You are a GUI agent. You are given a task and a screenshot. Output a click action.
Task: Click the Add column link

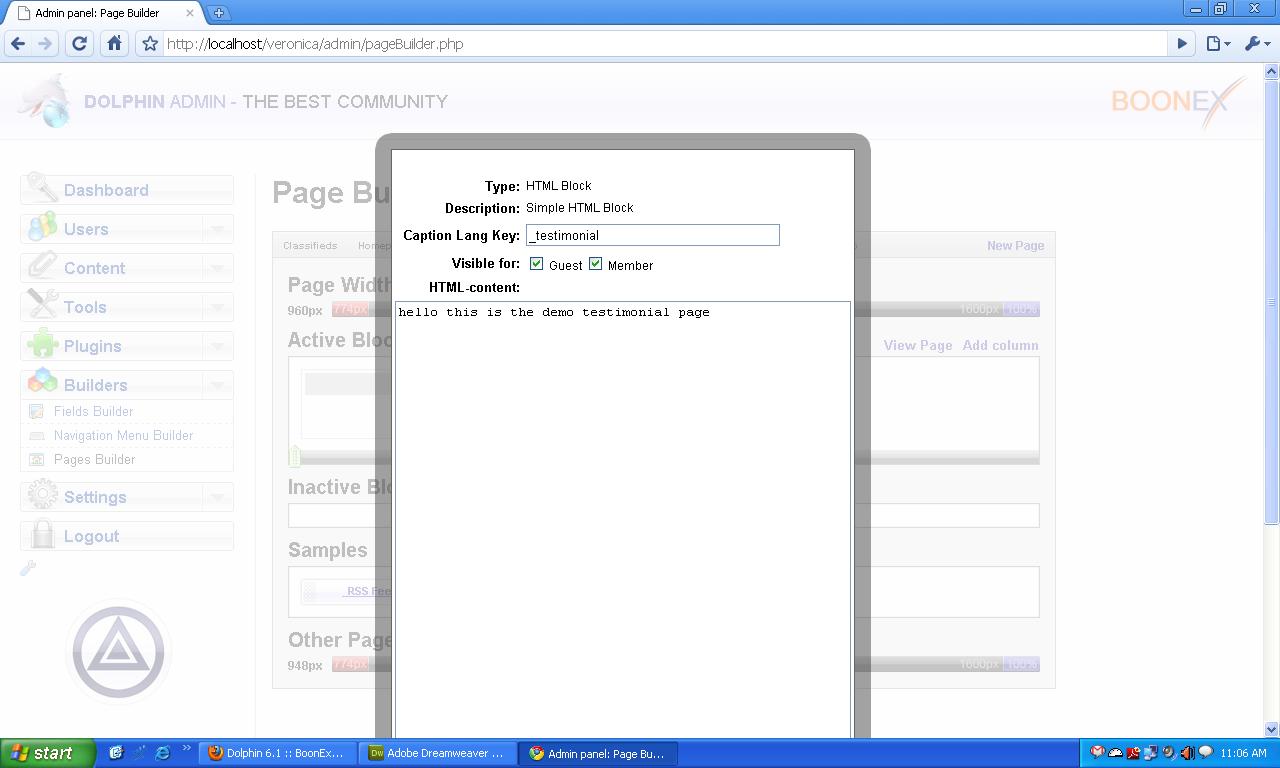point(1000,345)
